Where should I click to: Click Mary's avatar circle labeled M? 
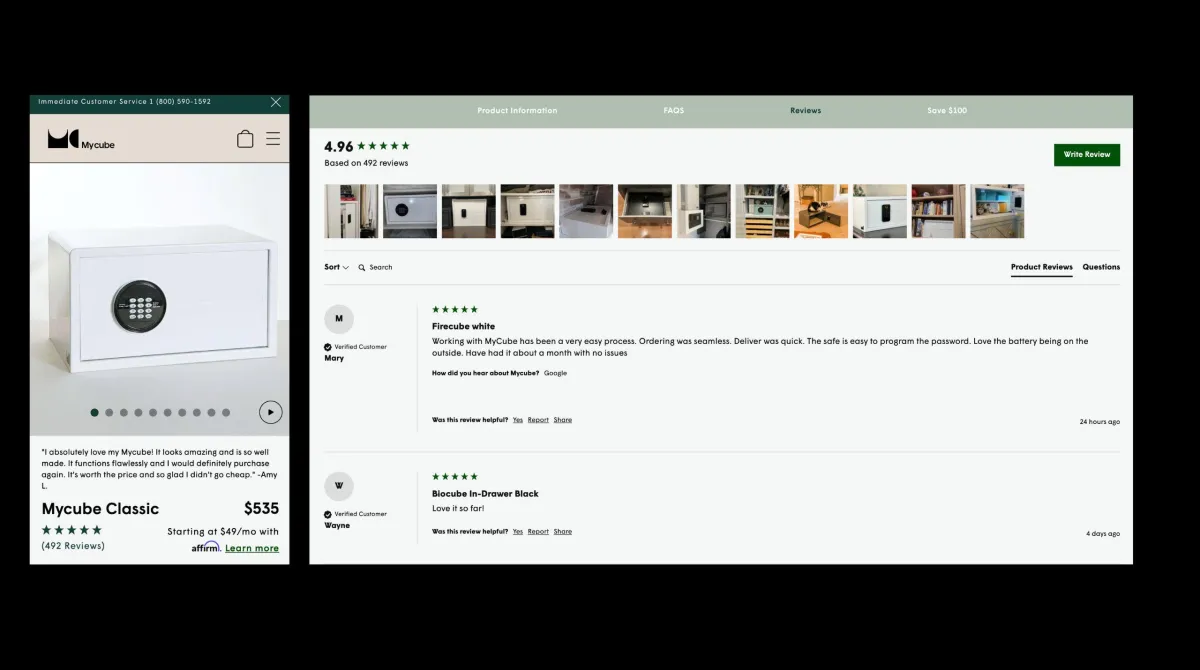tap(339, 319)
